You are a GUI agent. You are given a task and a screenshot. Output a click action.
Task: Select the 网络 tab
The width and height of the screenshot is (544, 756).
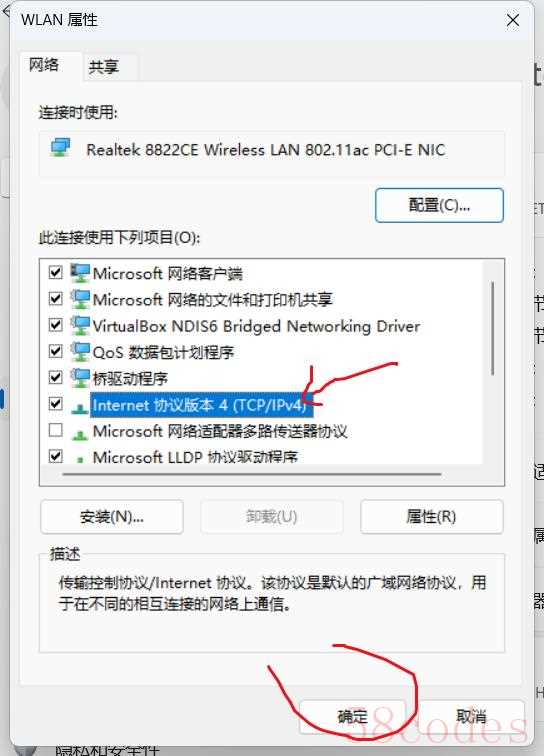coord(44,65)
